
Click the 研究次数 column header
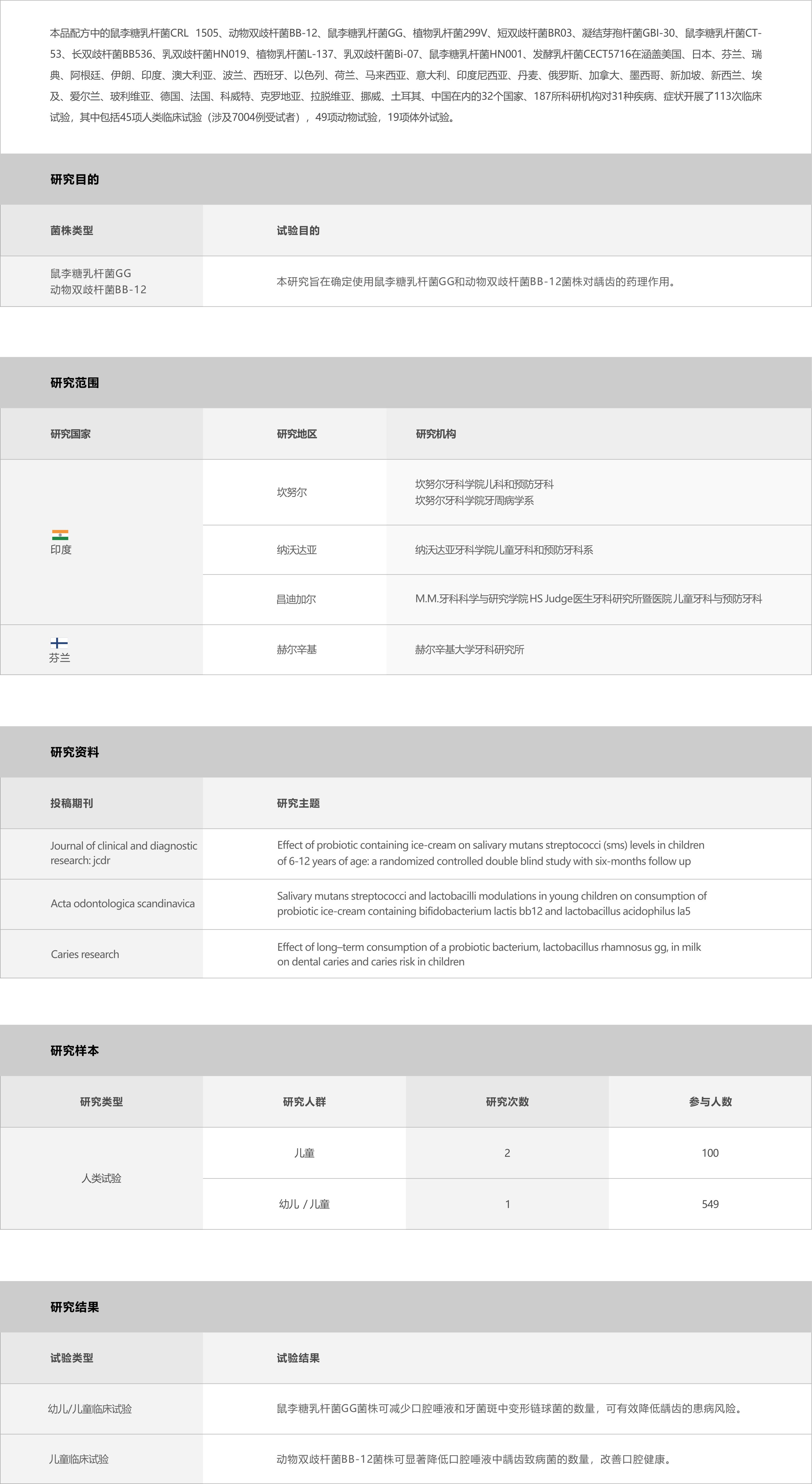(x=507, y=1101)
